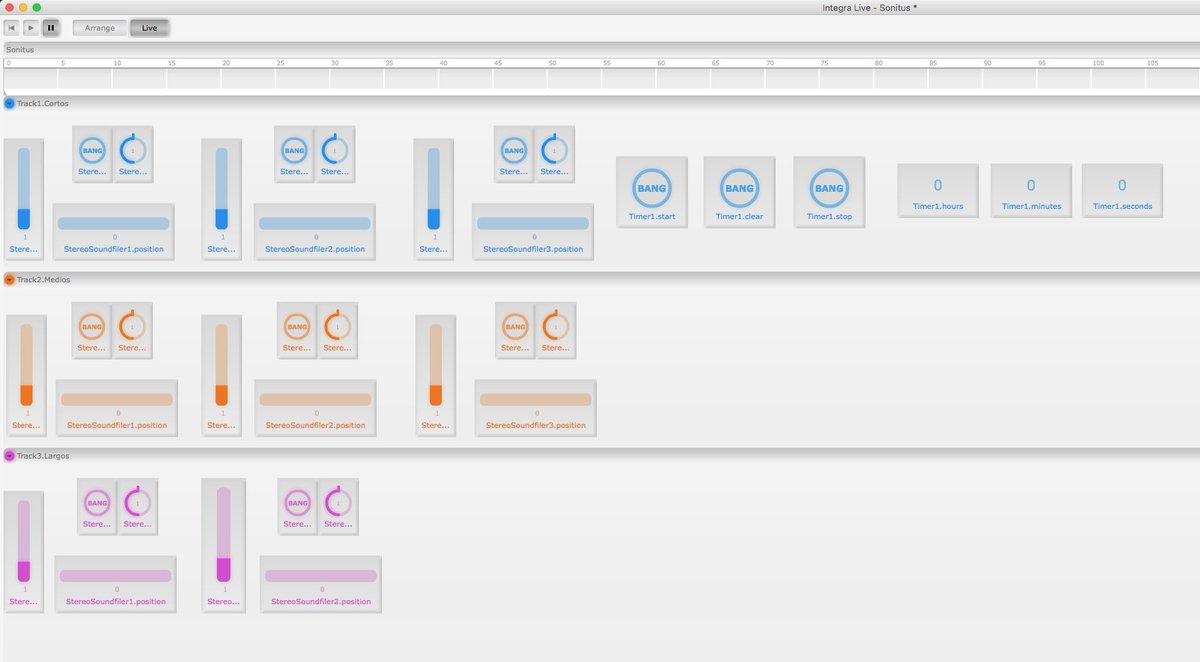Click the return-to-start transport button

click(x=12, y=28)
